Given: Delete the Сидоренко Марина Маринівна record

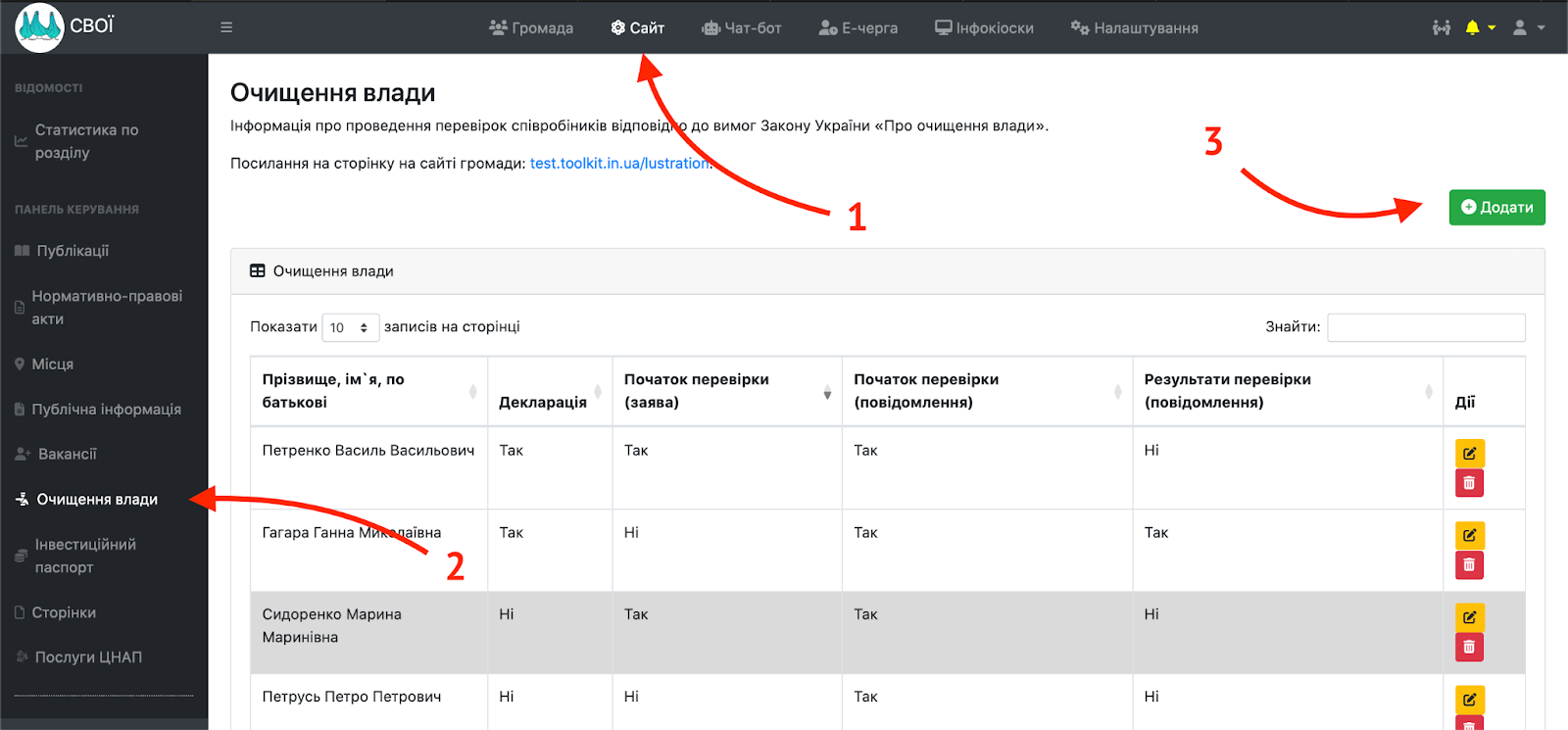Looking at the screenshot, I should [1469, 647].
